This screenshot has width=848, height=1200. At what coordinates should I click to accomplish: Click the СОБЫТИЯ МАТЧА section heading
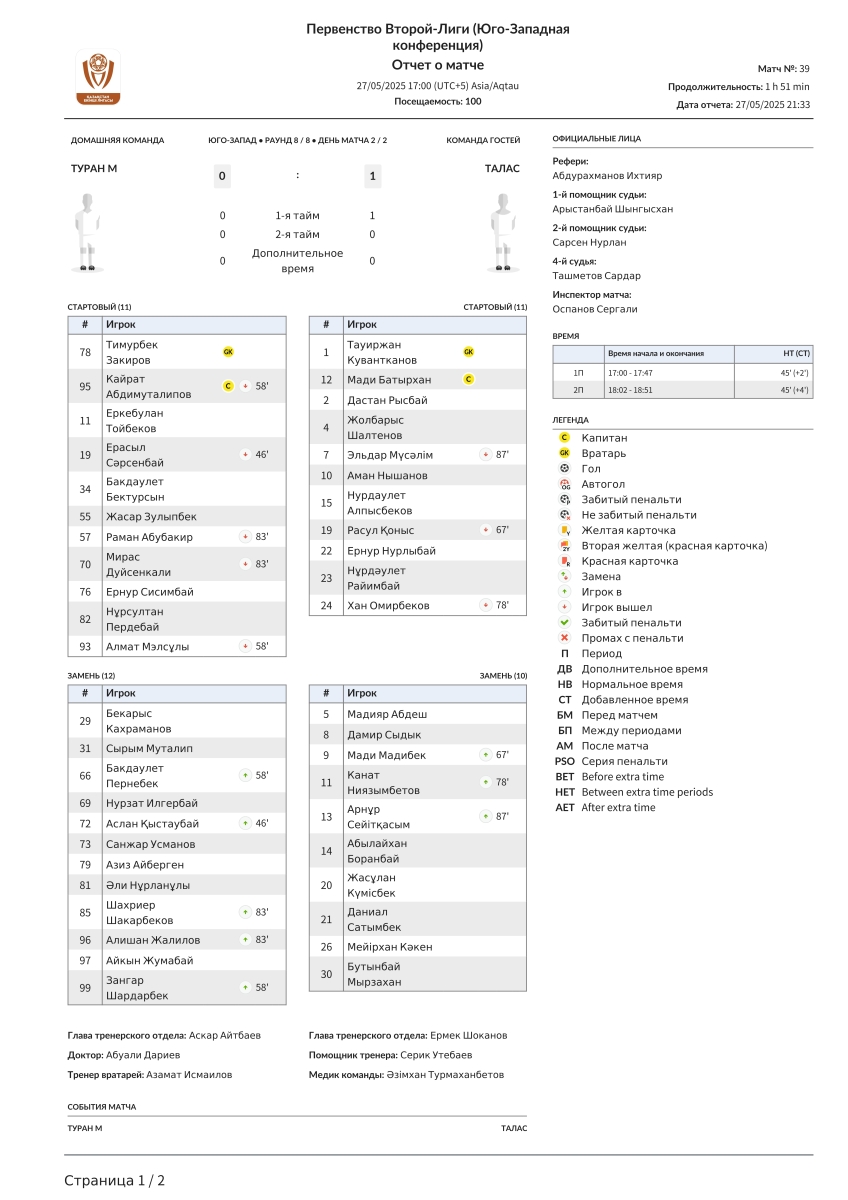102,1107
